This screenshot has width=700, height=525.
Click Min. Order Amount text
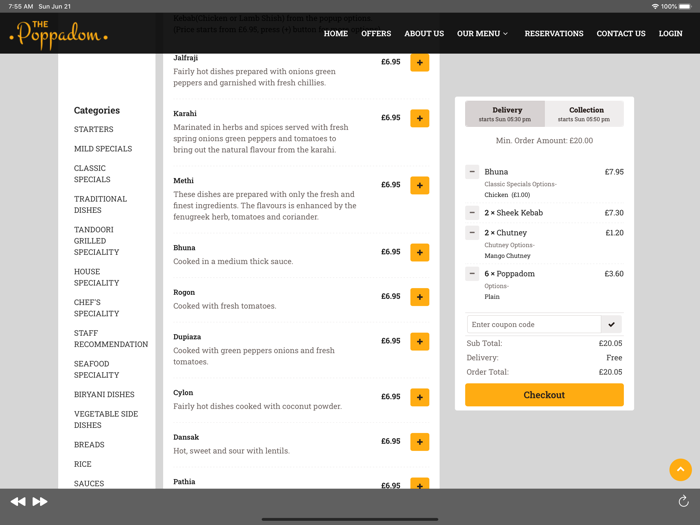coord(544,141)
